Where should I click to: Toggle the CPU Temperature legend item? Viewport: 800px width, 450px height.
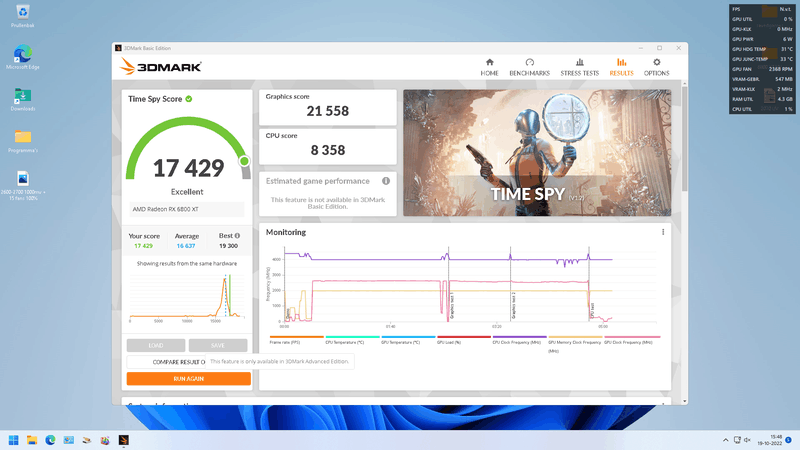tap(352, 340)
